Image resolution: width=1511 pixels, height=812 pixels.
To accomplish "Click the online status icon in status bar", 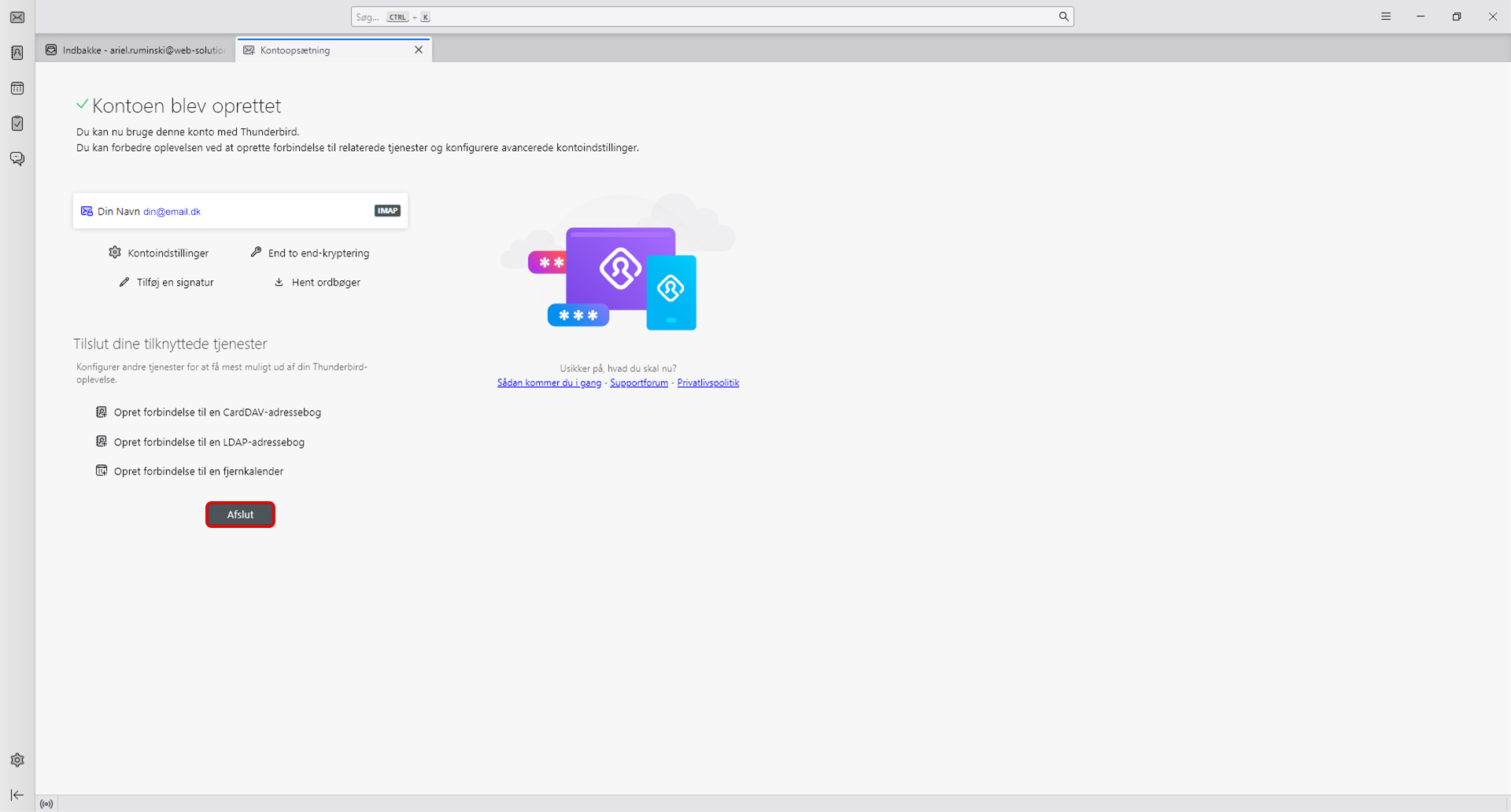I will pos(46,803).
